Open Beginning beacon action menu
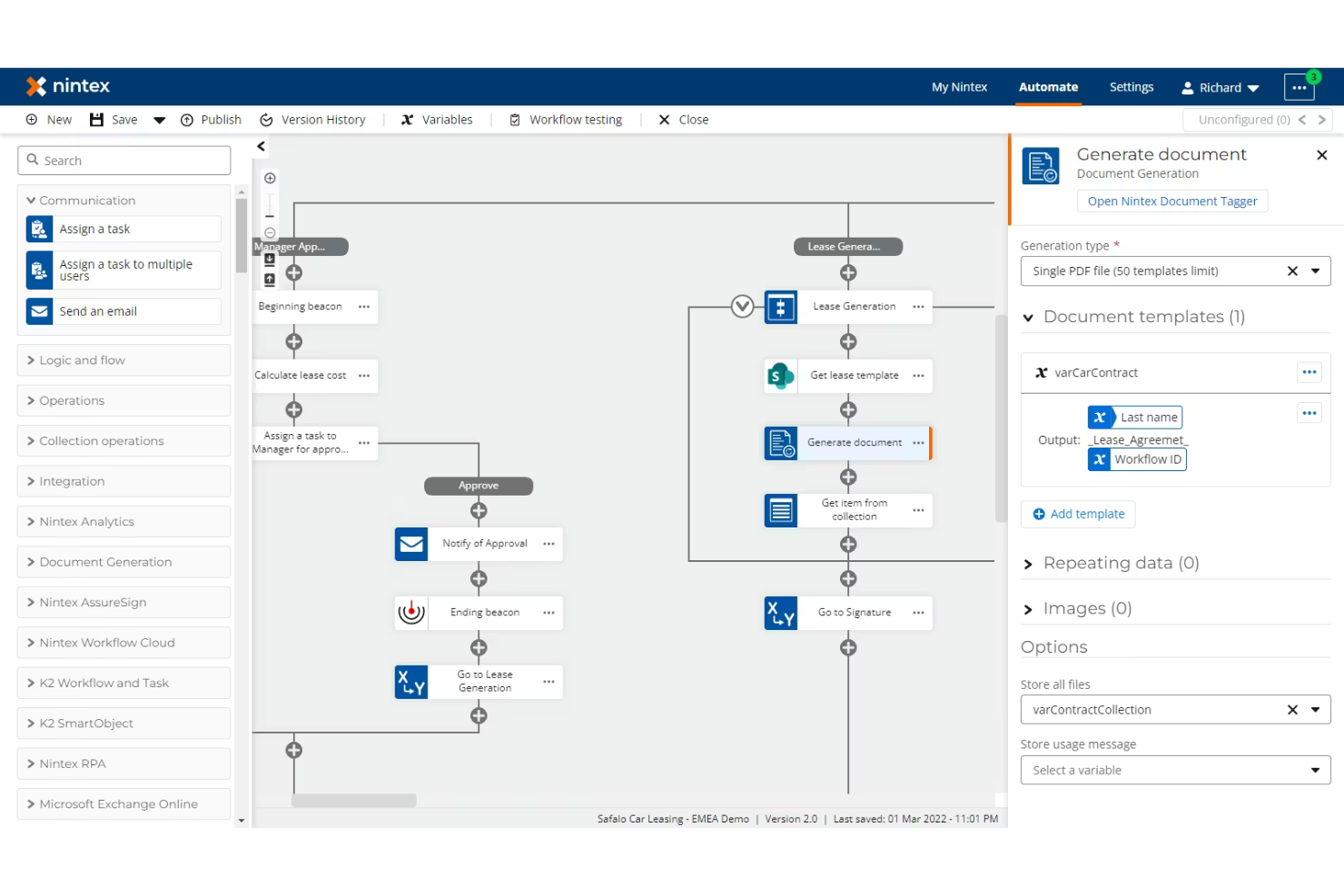This screenshot has width=1344, height=896. click(x=364, y=307)
